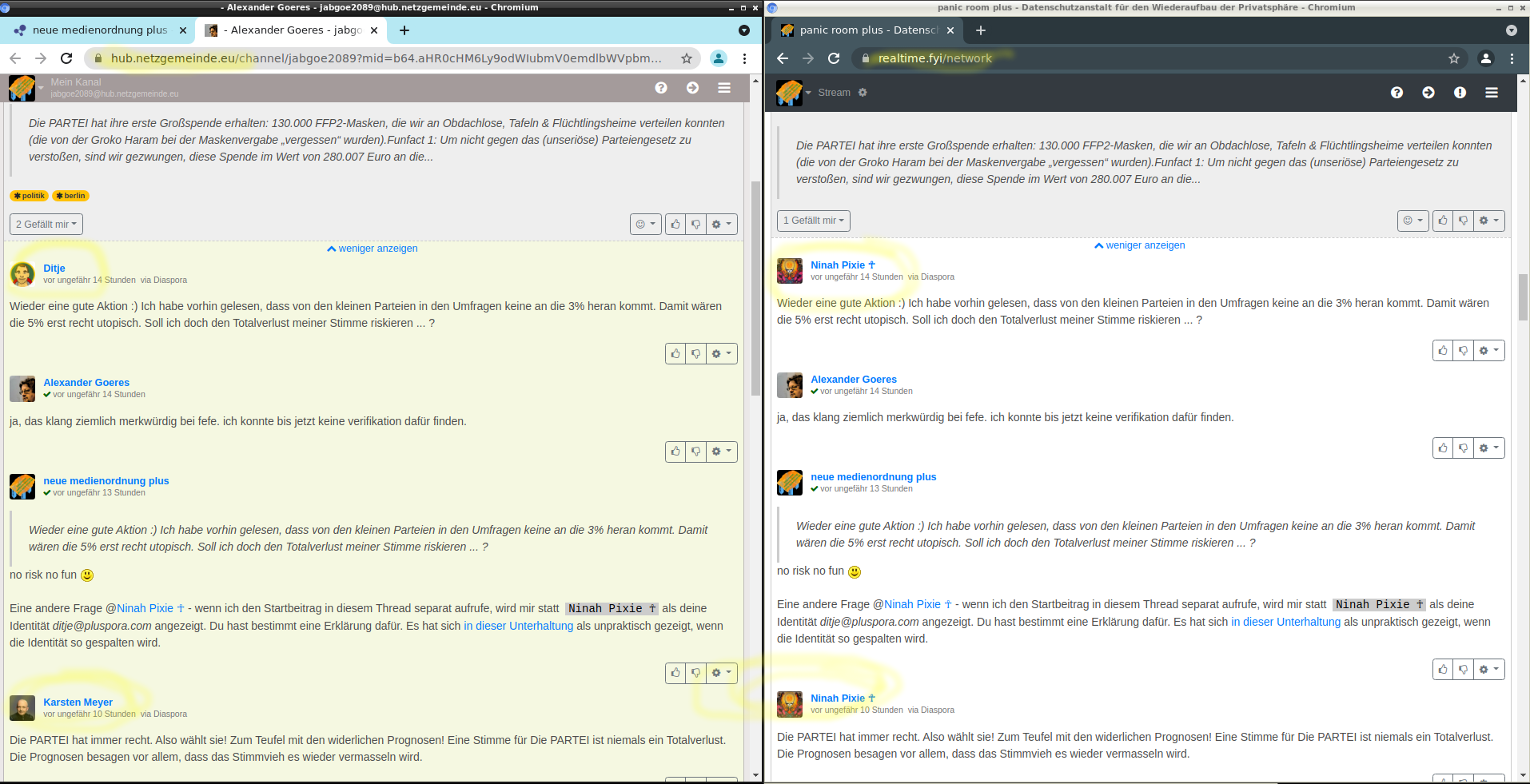The image size is (1530, 784).
Task: Open a new tab in the right window
Action: [x=981, y=30]
